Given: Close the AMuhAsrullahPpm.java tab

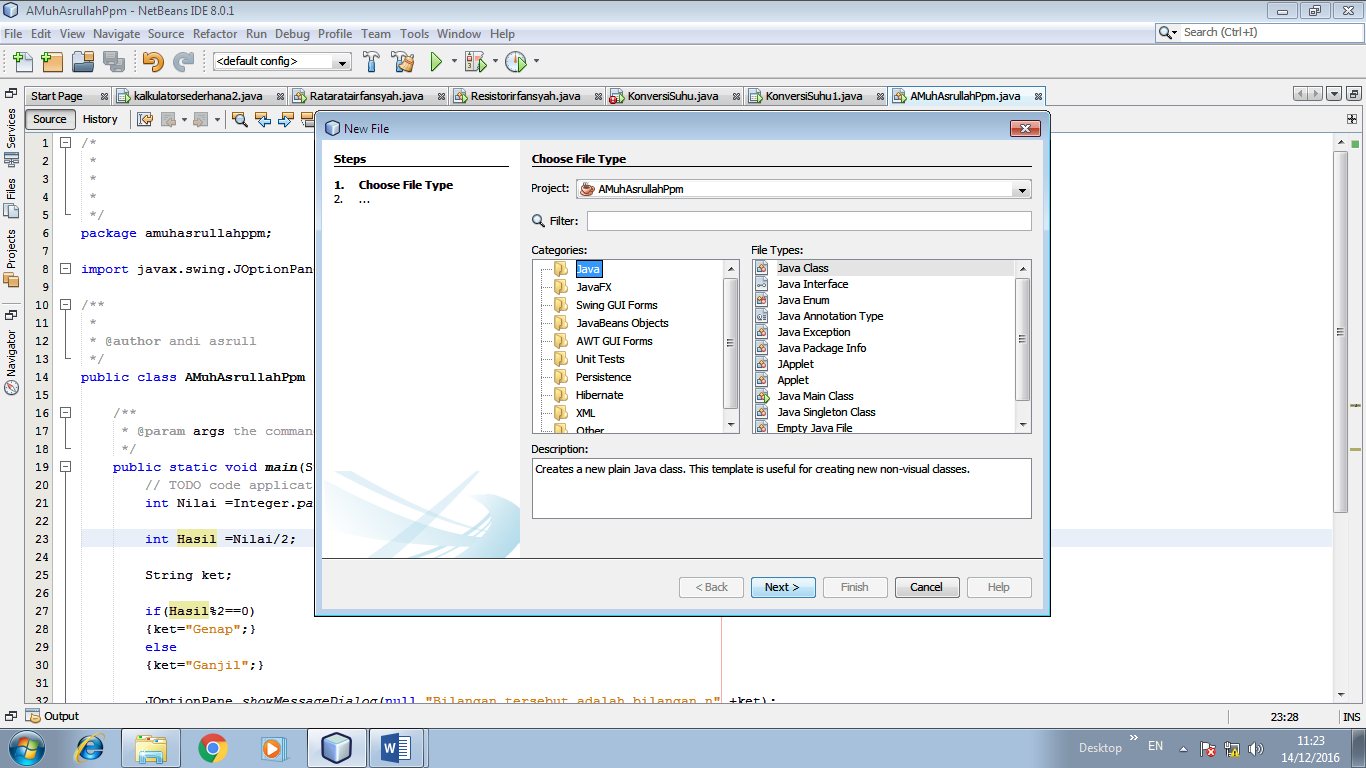Looking at the screenshot, I should click(1039, 96).
